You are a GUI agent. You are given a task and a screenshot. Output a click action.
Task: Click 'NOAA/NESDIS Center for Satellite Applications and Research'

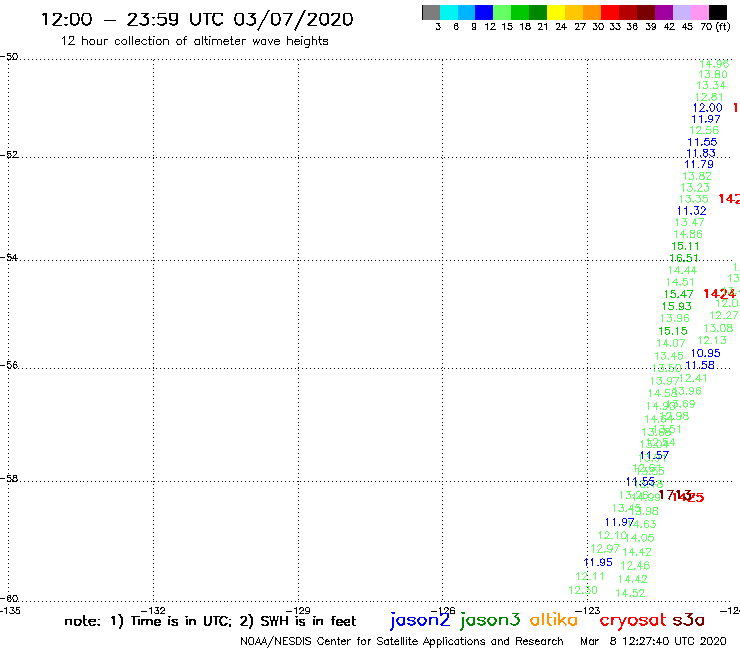[402, 641]
